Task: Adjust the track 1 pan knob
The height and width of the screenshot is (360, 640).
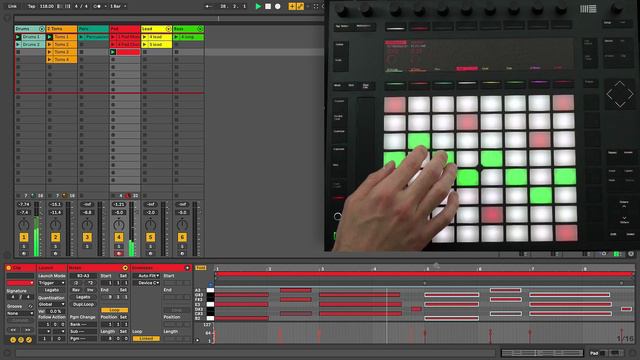Action: click(24, 224)
